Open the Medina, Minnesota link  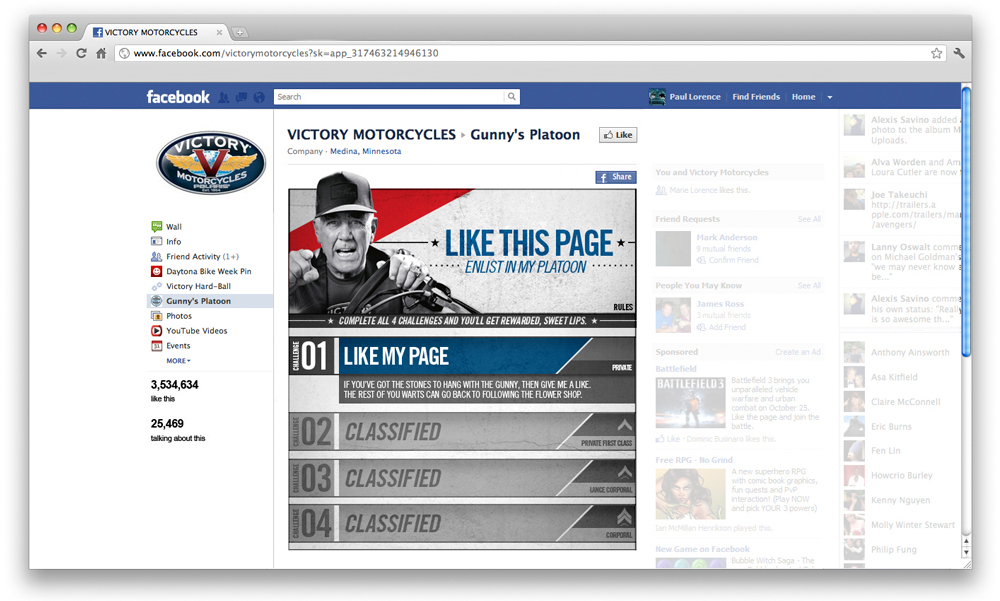(x=365, y=151)
